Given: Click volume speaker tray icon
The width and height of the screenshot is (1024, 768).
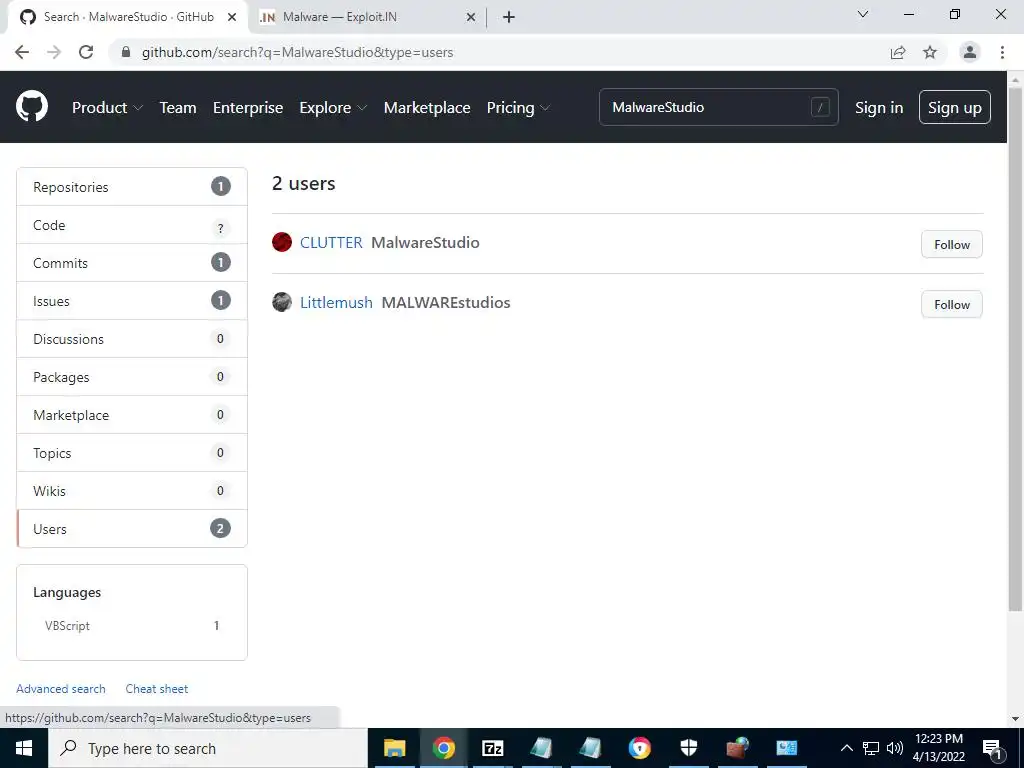Looking at the screenshot, I should point(895,748).
